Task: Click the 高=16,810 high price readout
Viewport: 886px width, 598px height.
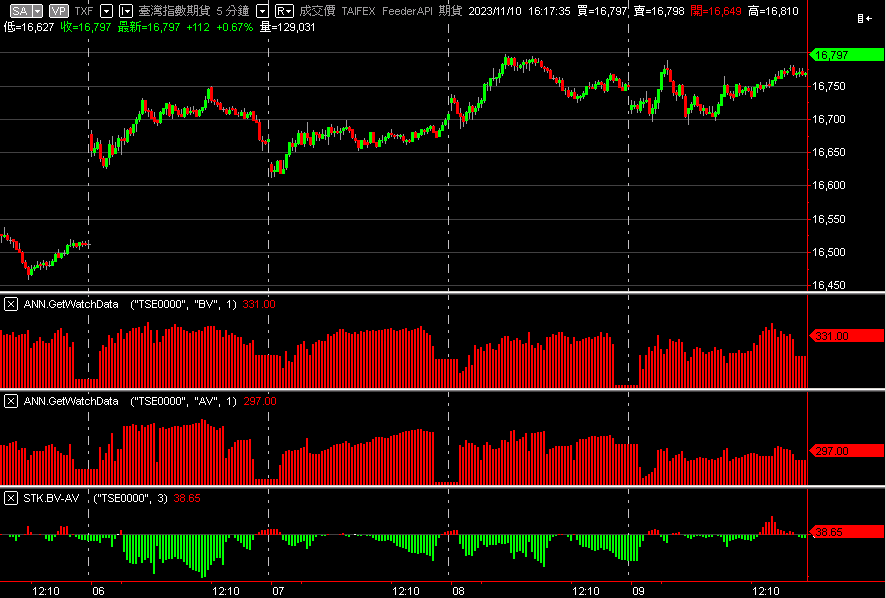Action: point(773,11)
